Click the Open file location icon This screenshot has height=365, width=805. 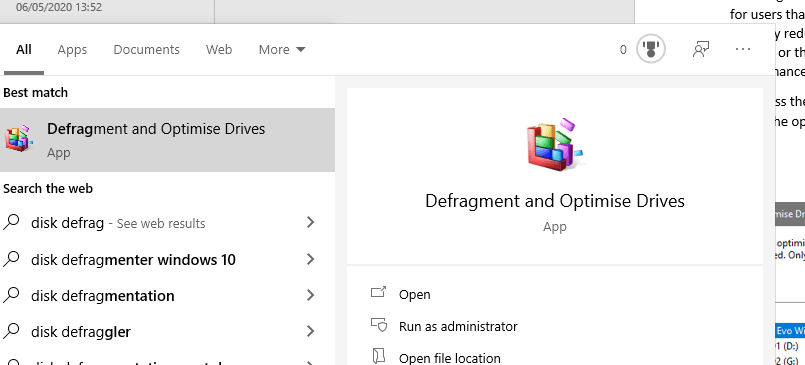[378, 356]
